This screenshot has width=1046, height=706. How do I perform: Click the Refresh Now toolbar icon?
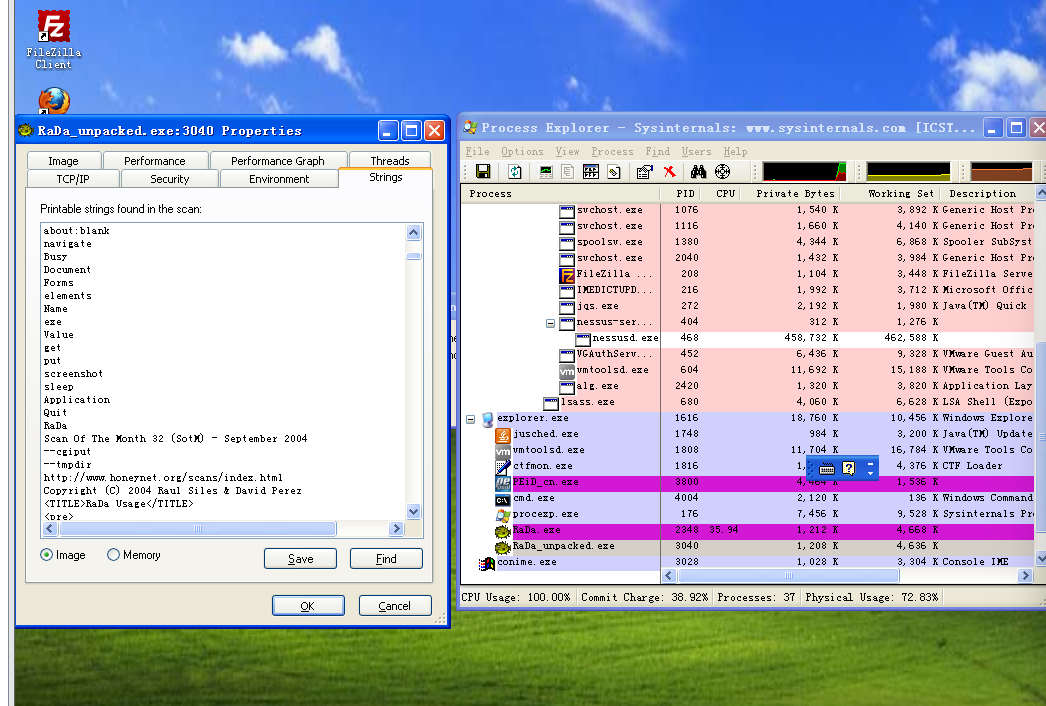[515, 171]
